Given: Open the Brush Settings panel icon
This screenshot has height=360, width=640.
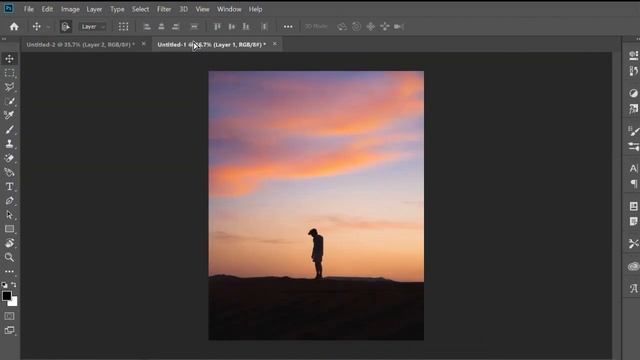Looking at the screenshot, I should coord(633,131).
